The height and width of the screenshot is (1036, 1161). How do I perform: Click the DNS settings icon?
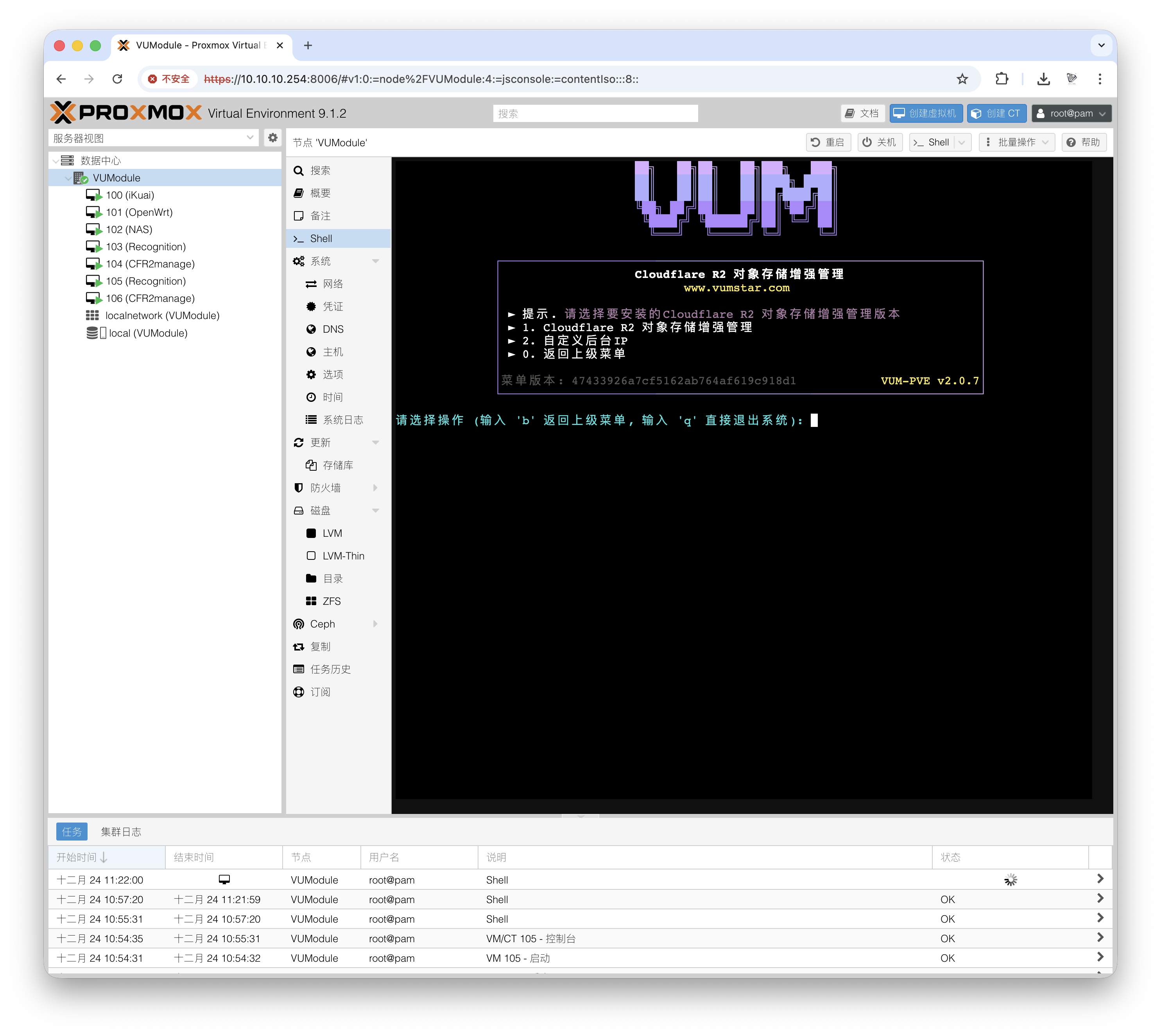(x=311, y=329)
